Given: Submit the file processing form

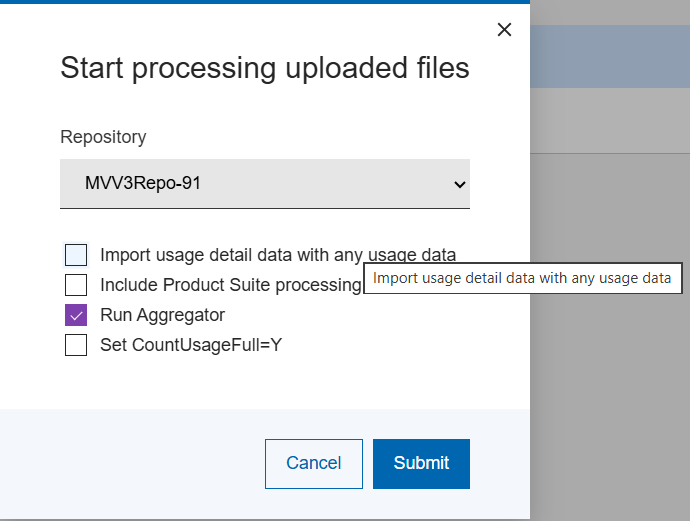Looking at the screenshot, I should coord(421,463).
